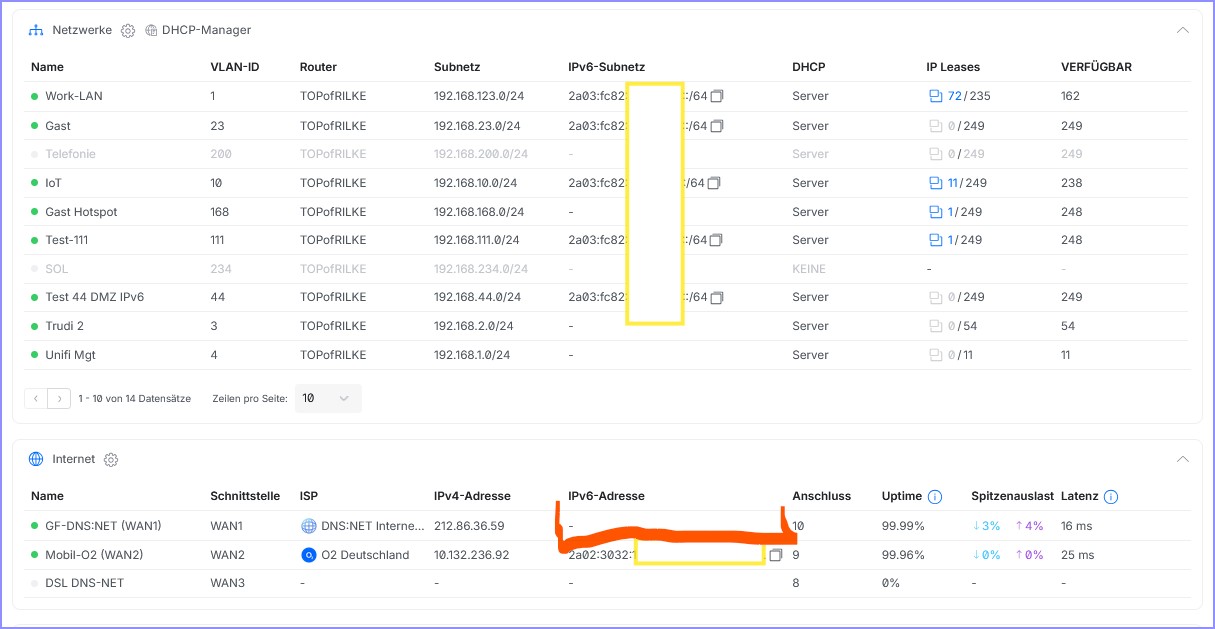The width and height of the screenshot is (1215, 629).
Task: Open Test-111 IP leases icon
Action: click(x=935, y=240)
